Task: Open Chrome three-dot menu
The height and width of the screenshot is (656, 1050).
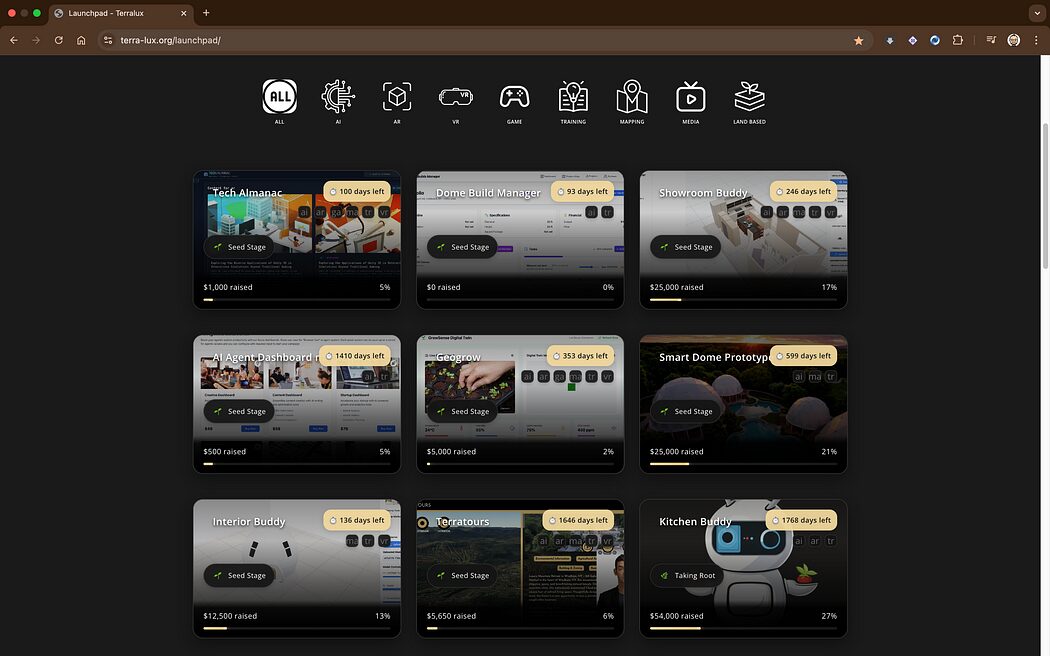Action: [x=1036, y=40]
